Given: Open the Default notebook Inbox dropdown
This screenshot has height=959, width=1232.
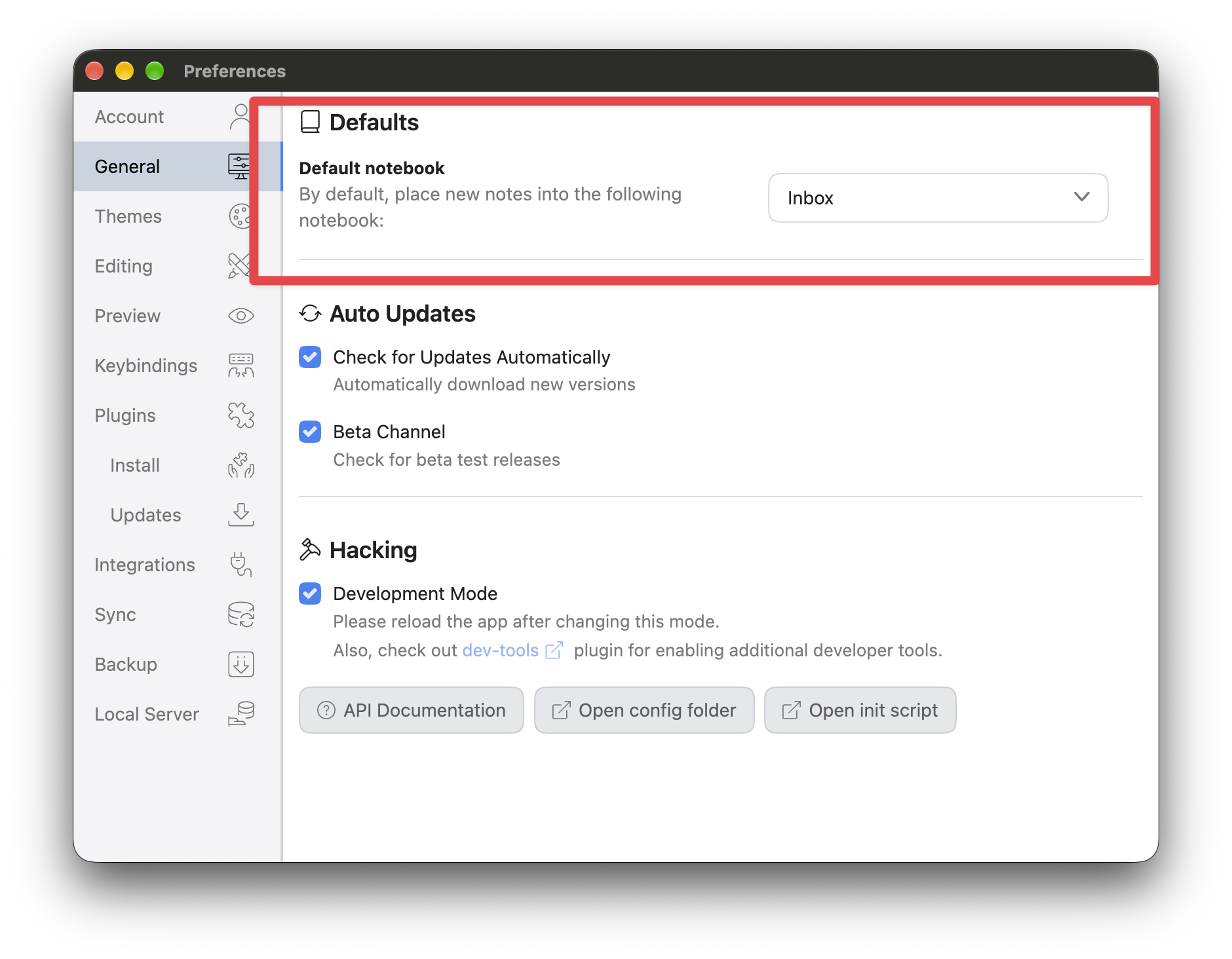Looking at the screenshot, I should pyautogui.click(x=938, y=198).
